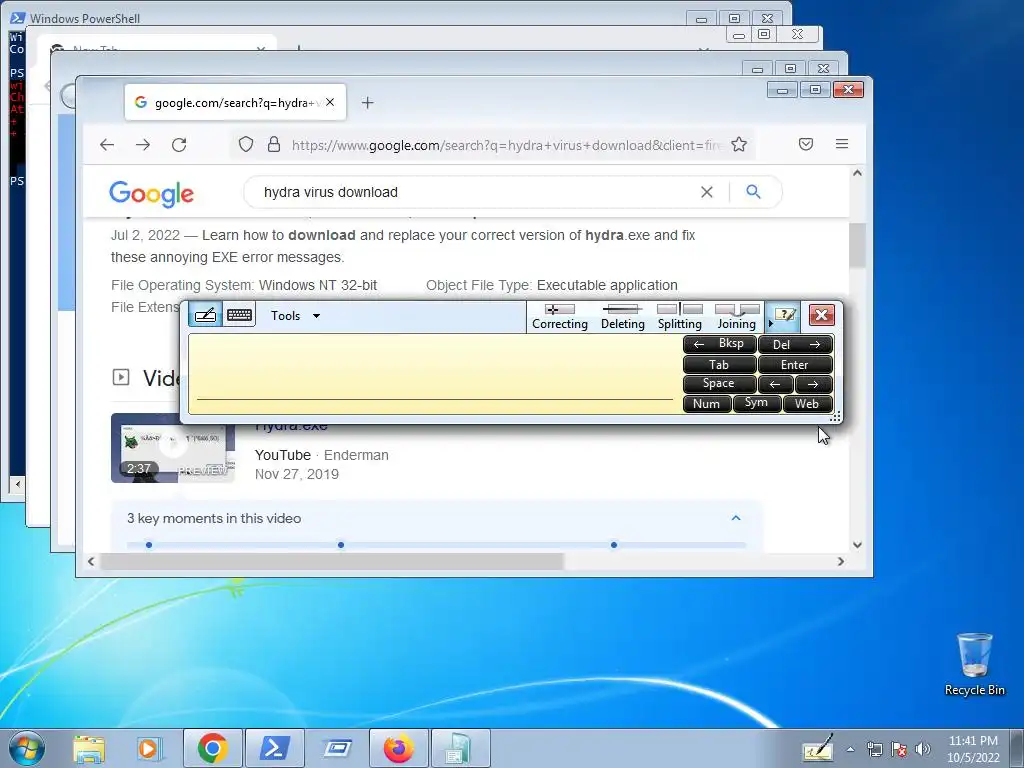1024x768 pixels.
Task: Click the page vertical scrollbar thumb
Action: tap(857, 245)
